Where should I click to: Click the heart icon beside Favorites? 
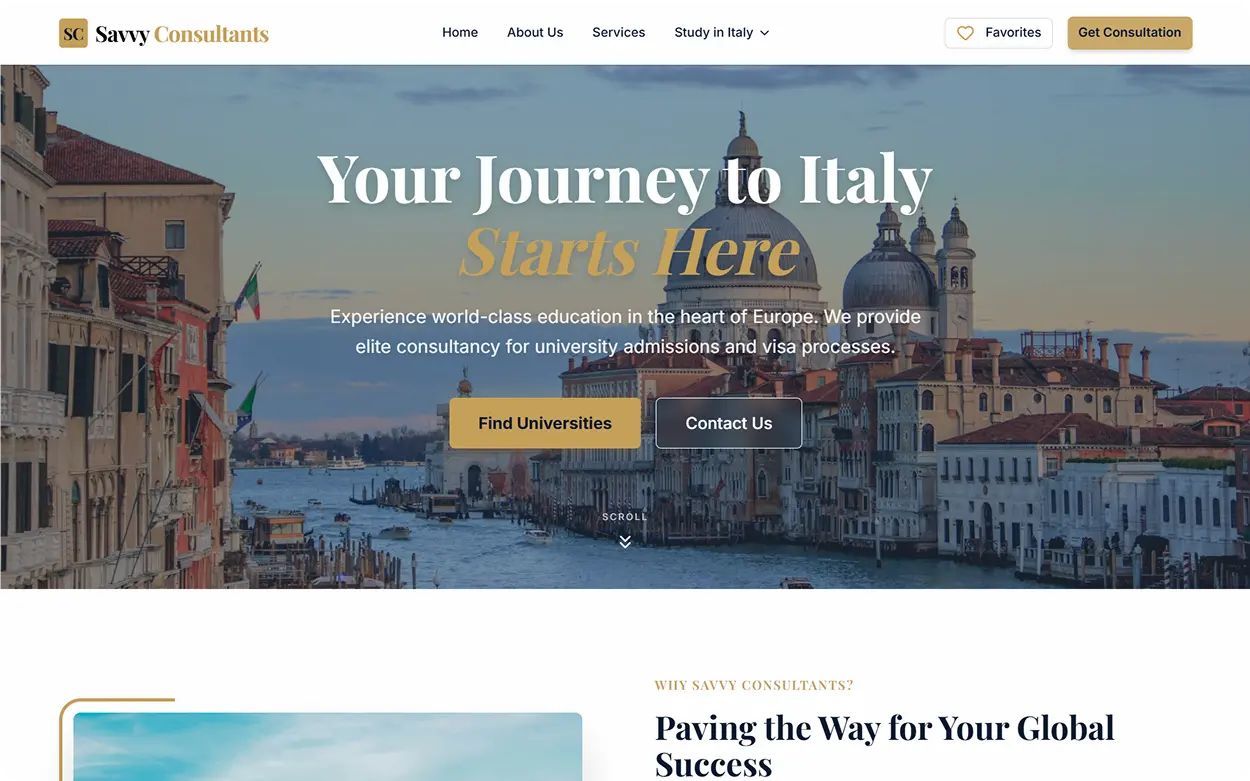click(965, 33)
